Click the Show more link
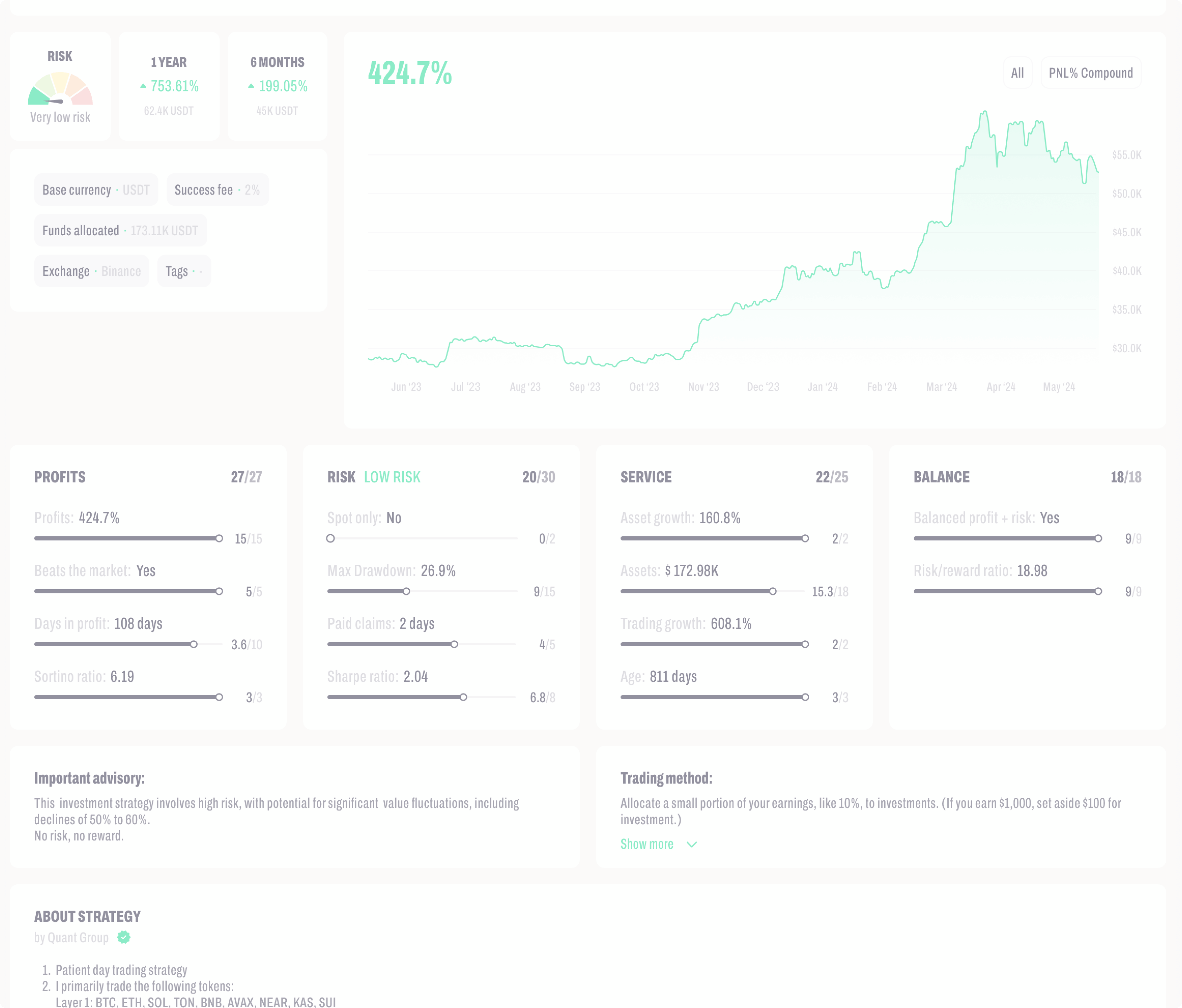Image resolution: width=1182 pixels, height=1008 pixels. (x=647, y=844)
